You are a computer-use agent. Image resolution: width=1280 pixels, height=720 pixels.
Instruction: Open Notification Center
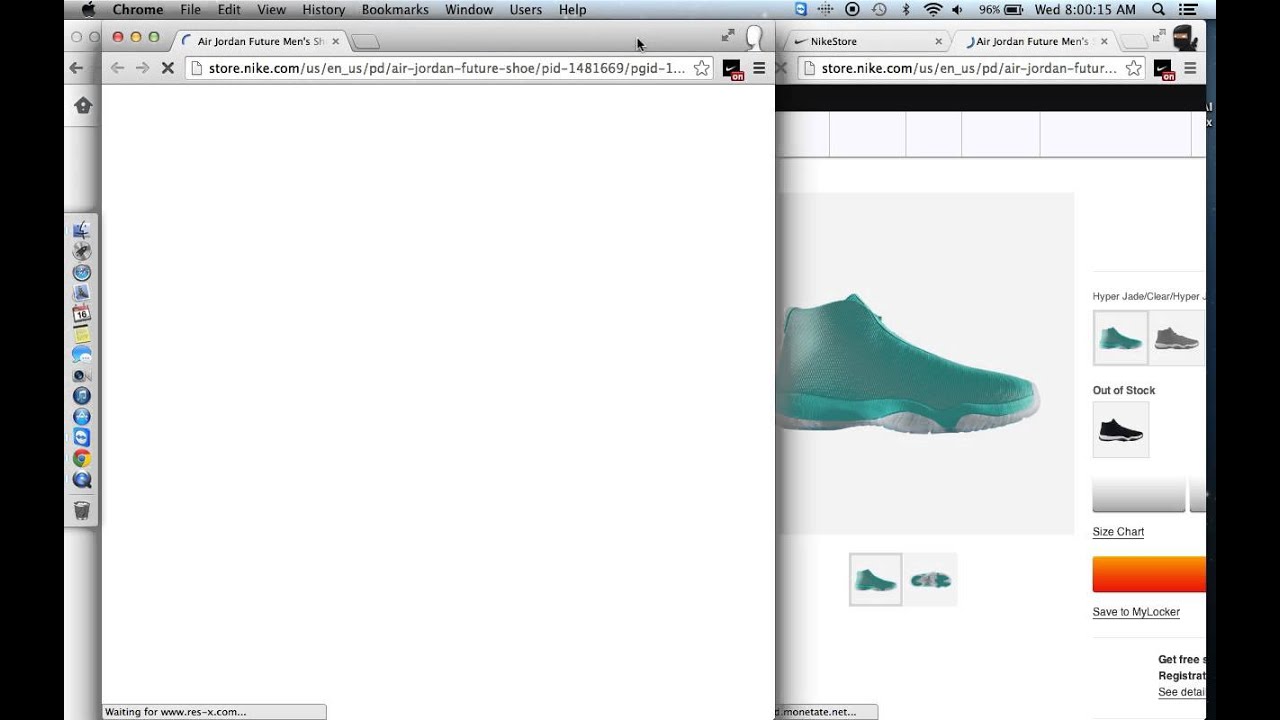(1187, 9)
